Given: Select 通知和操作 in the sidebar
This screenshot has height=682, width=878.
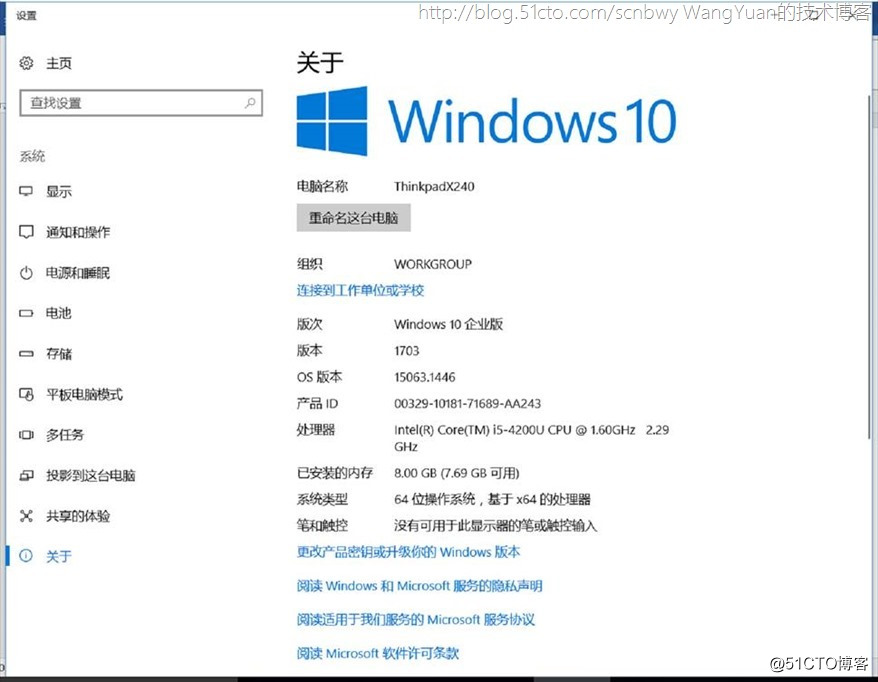Looking at the screenshot, I should point(78,232).
